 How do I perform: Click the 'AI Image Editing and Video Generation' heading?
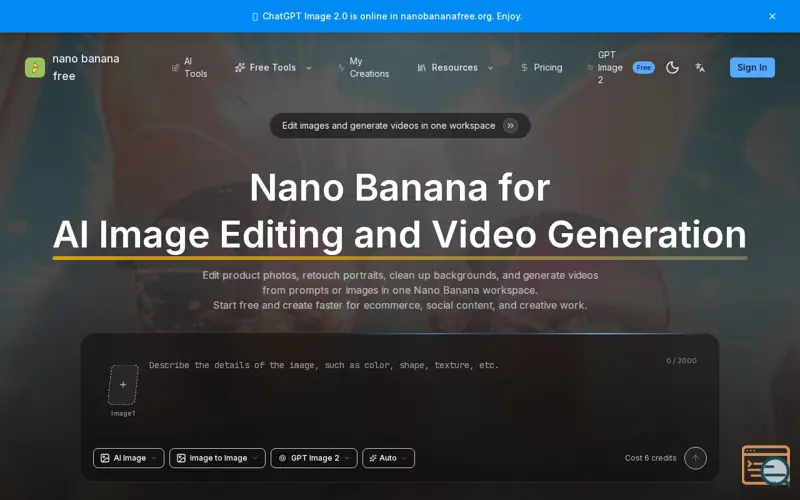[x=399, y=235]
